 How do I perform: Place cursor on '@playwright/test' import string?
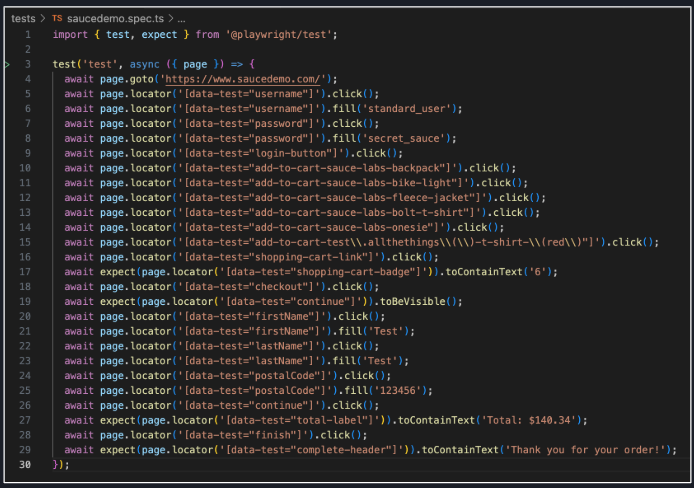(x=287, y=34)
